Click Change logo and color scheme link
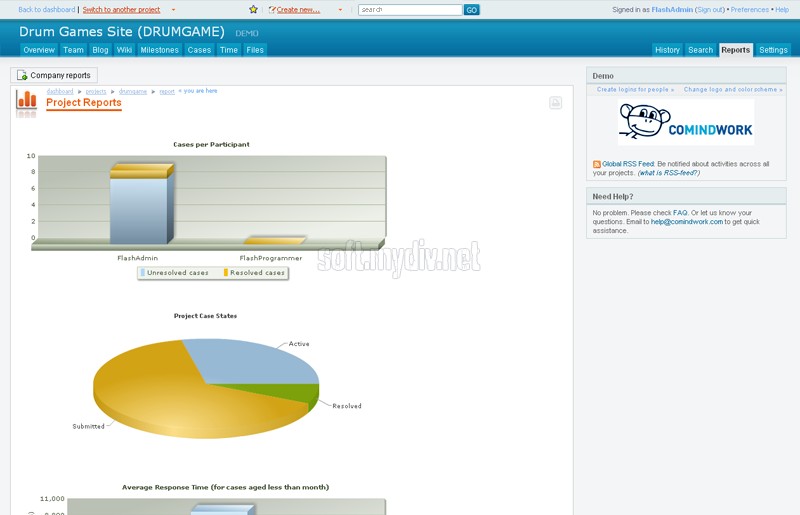 (x=733, y=89)
